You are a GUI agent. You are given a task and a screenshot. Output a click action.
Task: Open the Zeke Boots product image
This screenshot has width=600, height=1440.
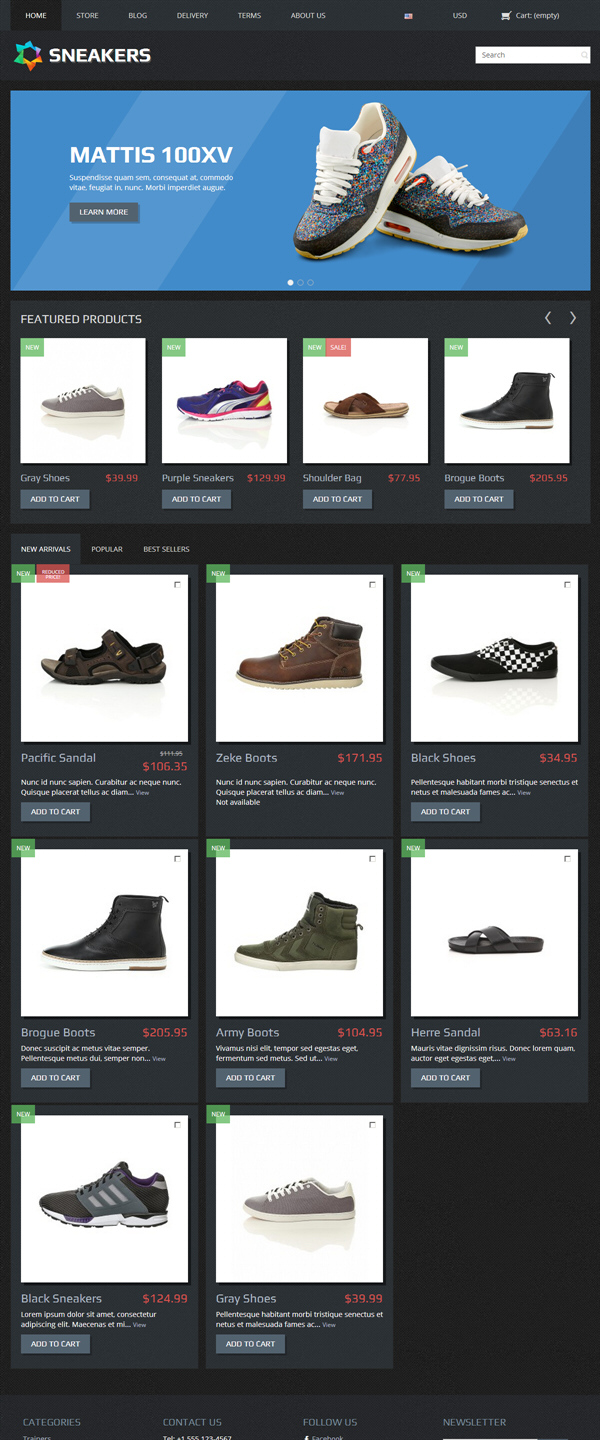click(300, 658)
